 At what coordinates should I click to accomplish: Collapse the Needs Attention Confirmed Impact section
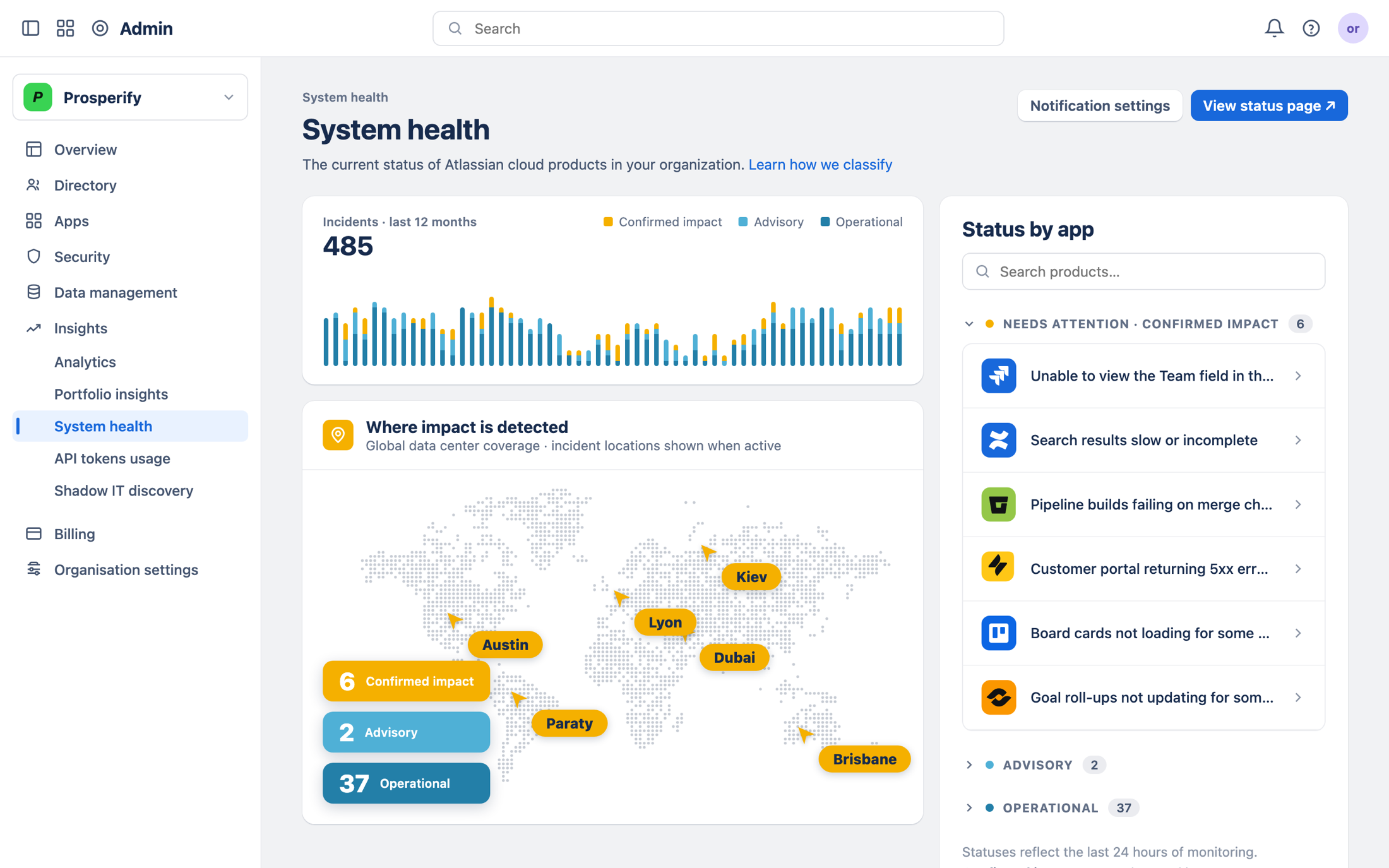click(969, 324)
